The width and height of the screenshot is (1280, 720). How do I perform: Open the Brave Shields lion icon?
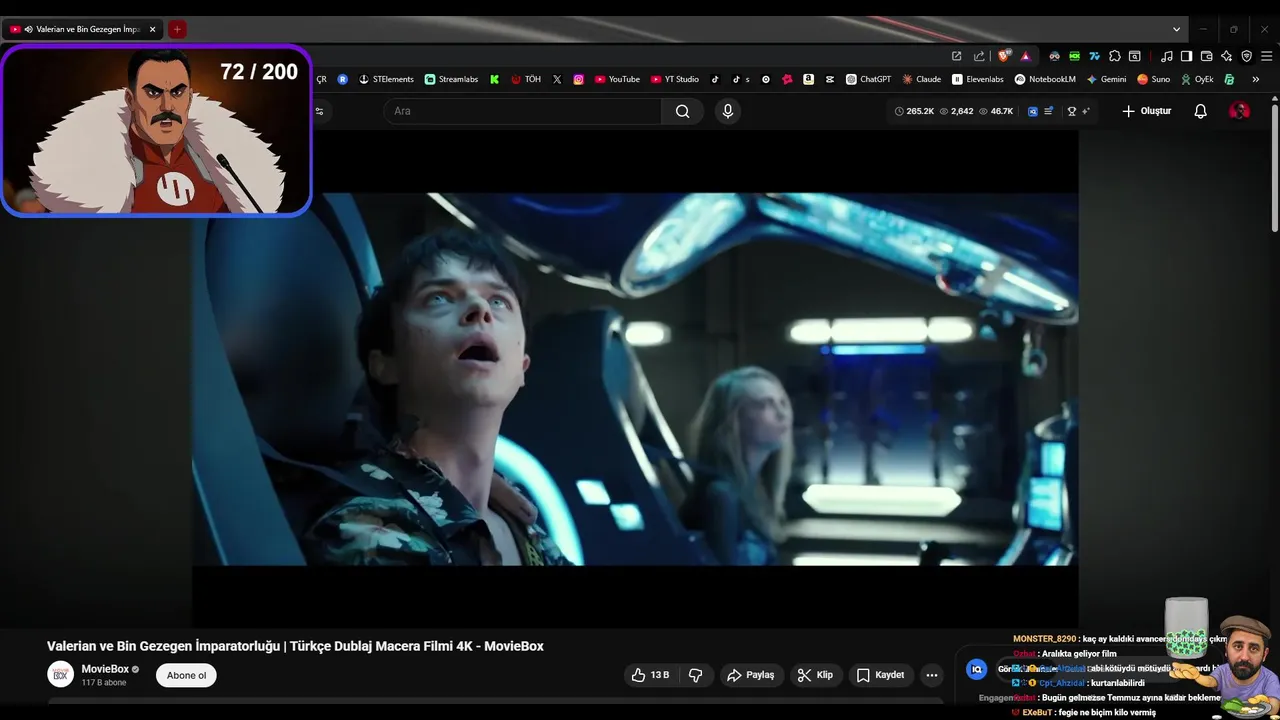pos(1004,56)
